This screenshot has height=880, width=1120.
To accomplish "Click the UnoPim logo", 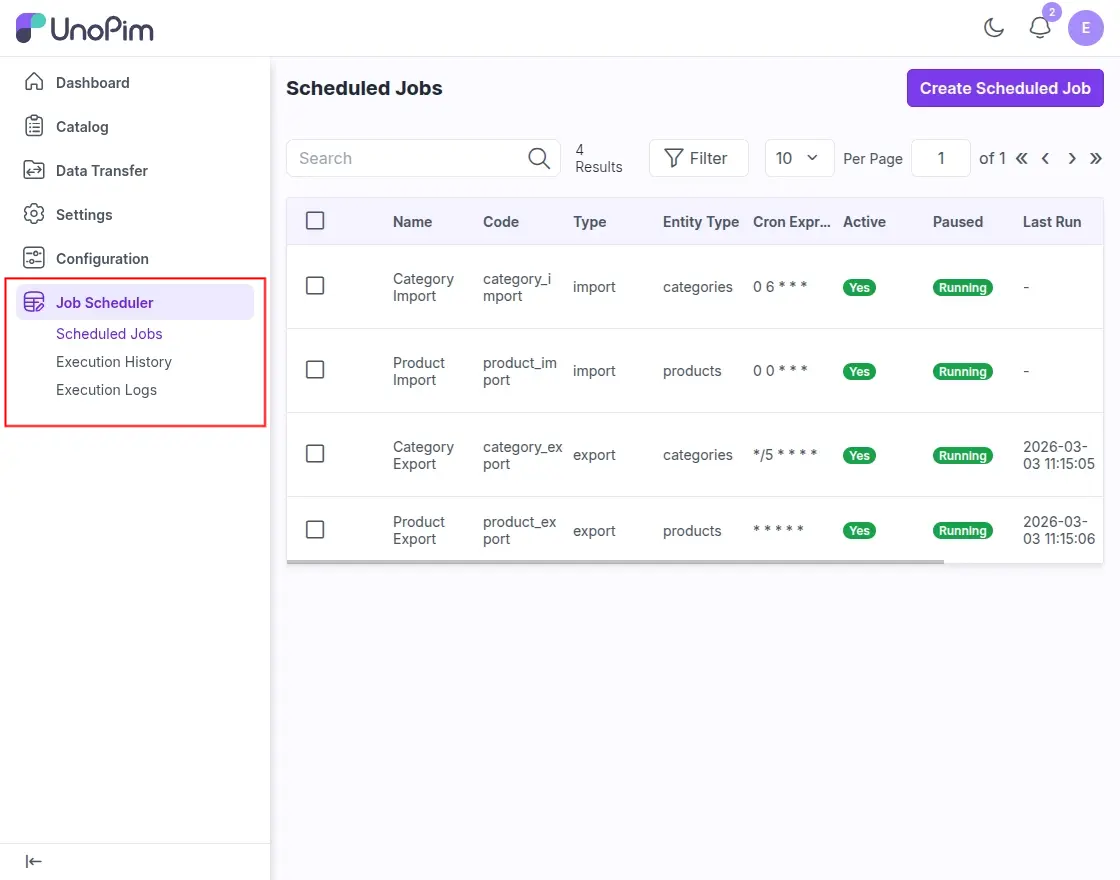I will (84, 29).
